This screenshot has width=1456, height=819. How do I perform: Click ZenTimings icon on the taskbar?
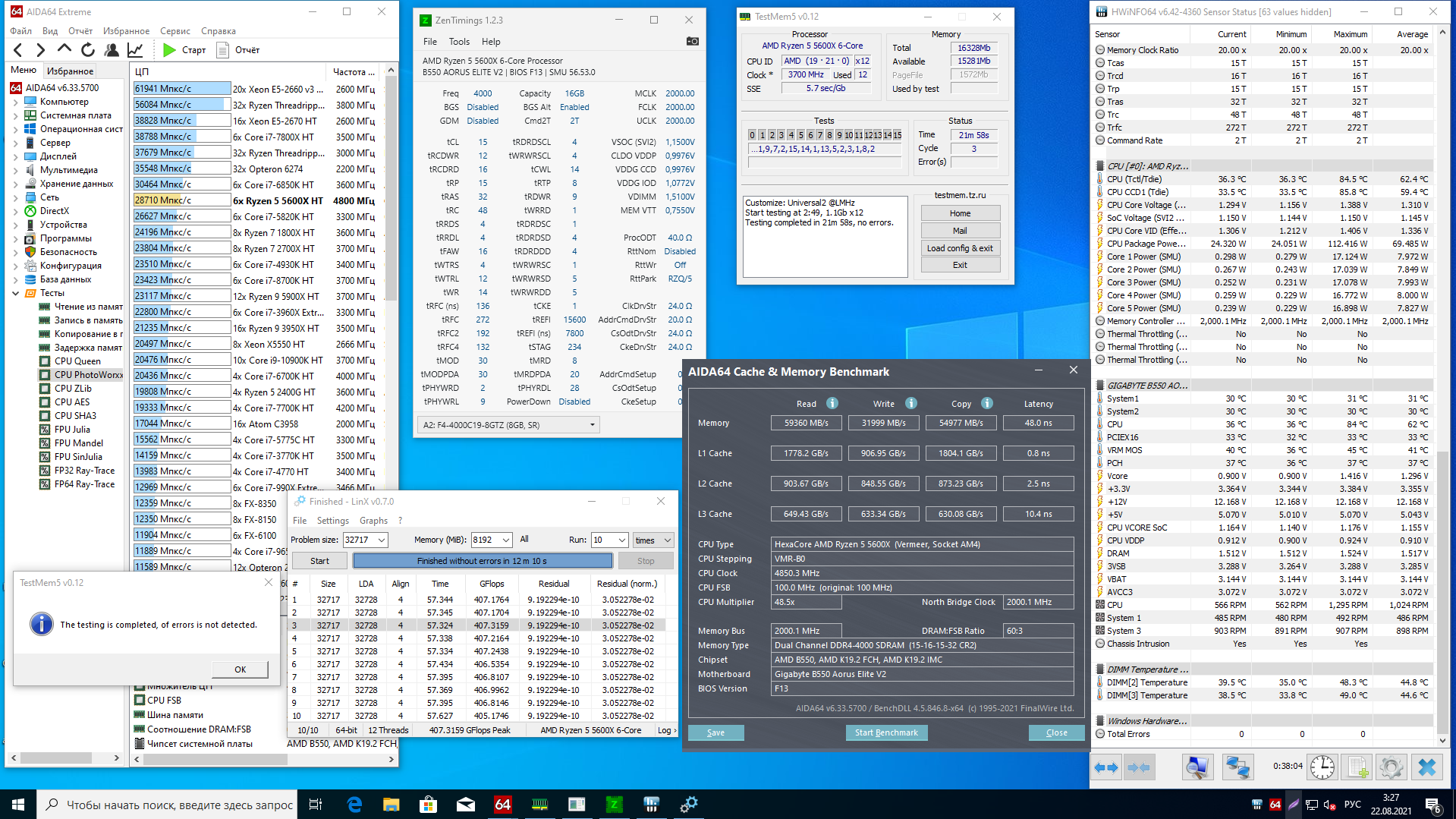tap(615, 805)
